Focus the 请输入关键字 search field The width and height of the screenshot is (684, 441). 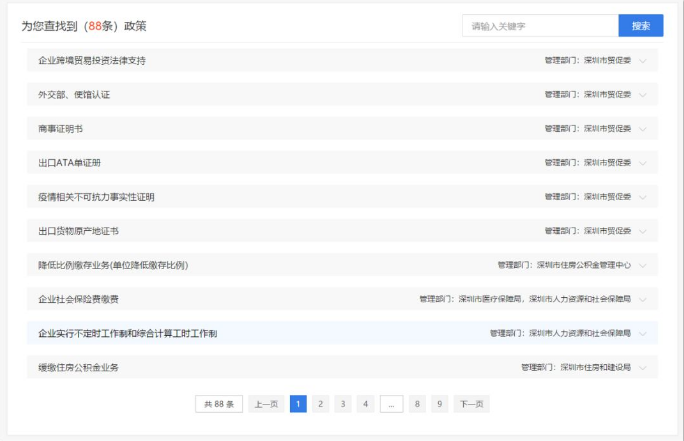click(540, 26)
